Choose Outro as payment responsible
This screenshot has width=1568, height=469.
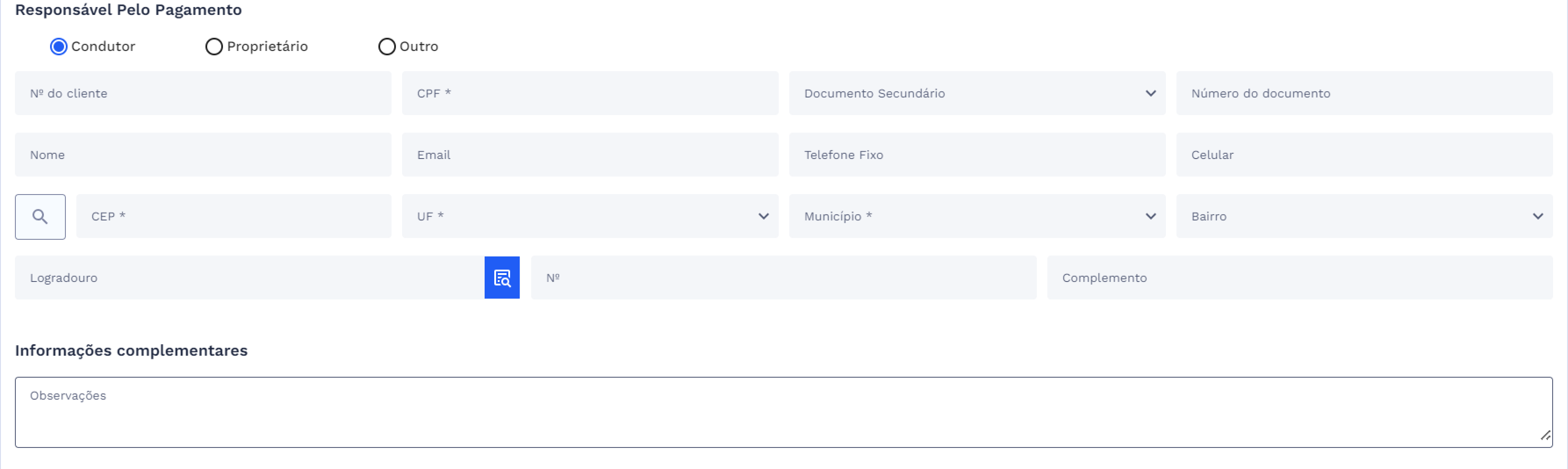click(387, 47)
